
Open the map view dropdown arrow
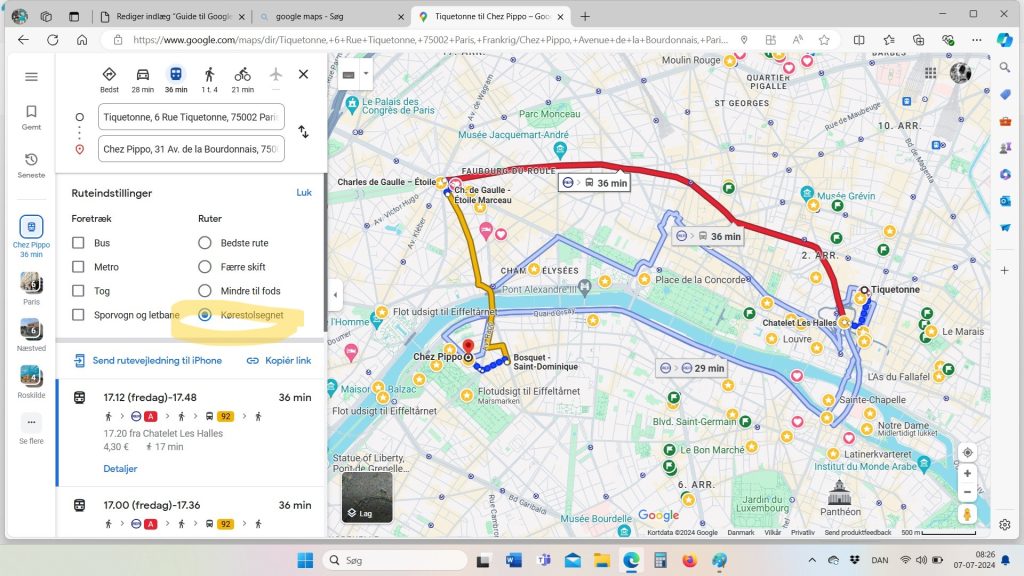pyautogui.click(x=367, y=74)
